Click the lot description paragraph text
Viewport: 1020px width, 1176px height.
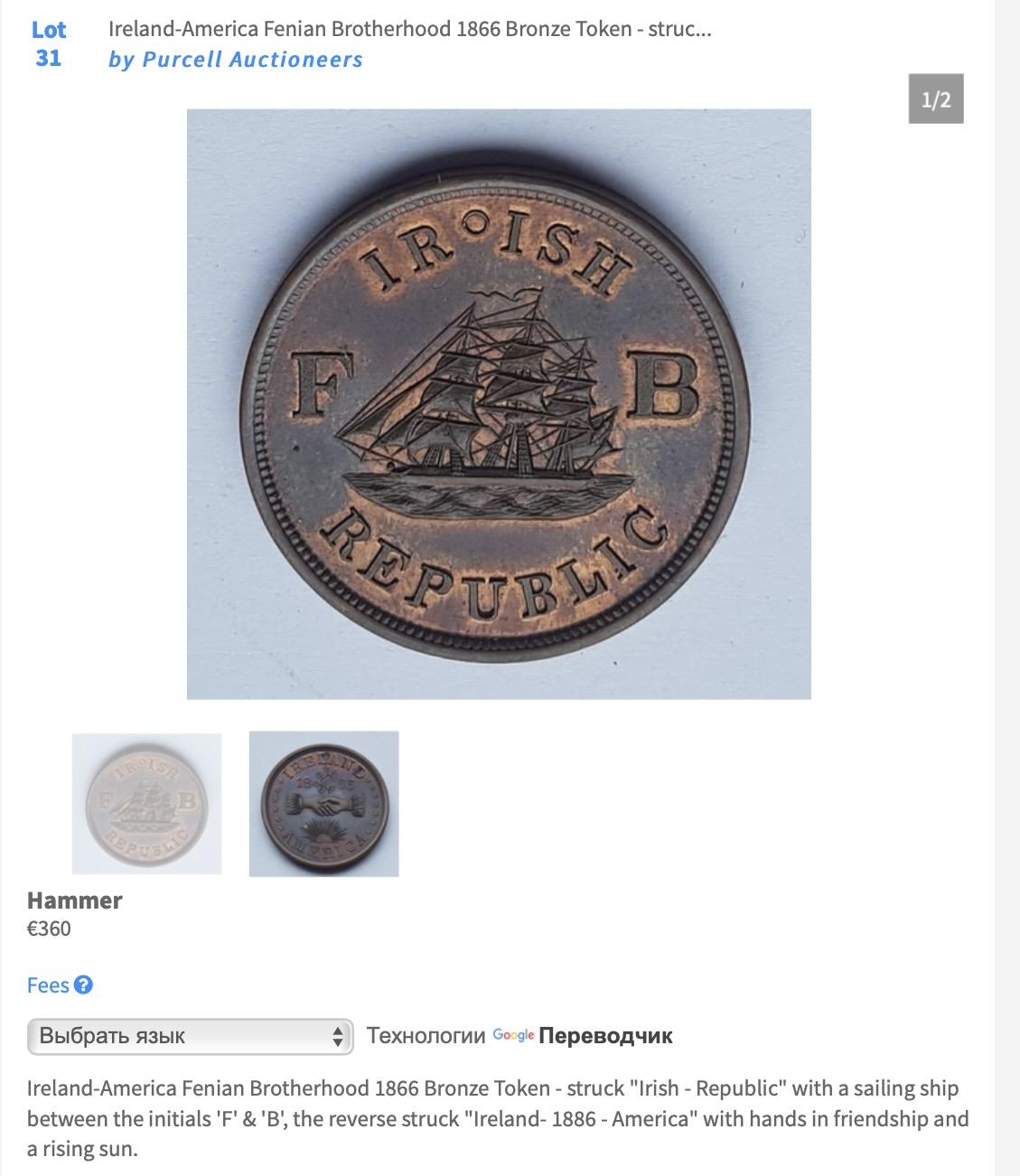coord(498,1119)
